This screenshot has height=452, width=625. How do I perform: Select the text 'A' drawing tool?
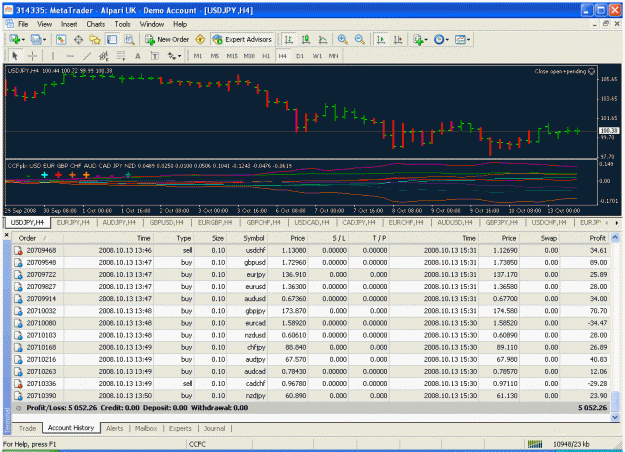tap(138, 56)
